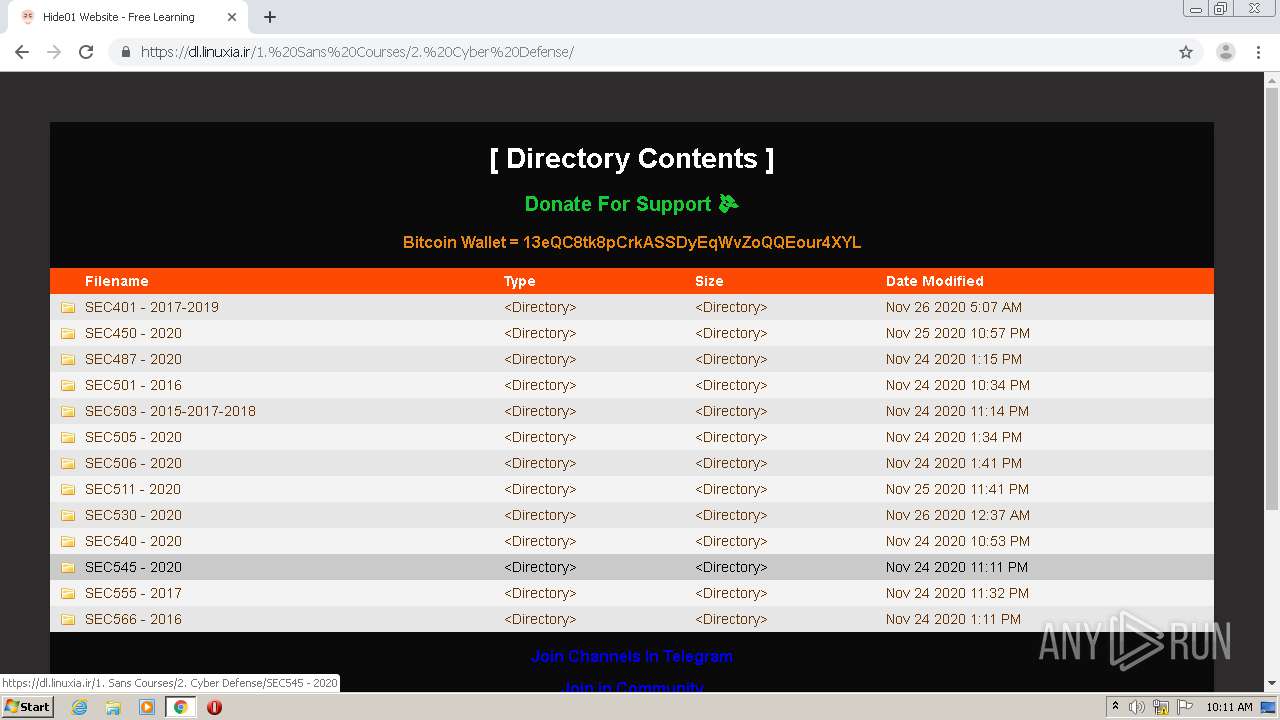Open the SEC555 - 2017 directory link
The width and height of the screenshot is (1280, 720).
pyautogui.click(x=133, y=593)
